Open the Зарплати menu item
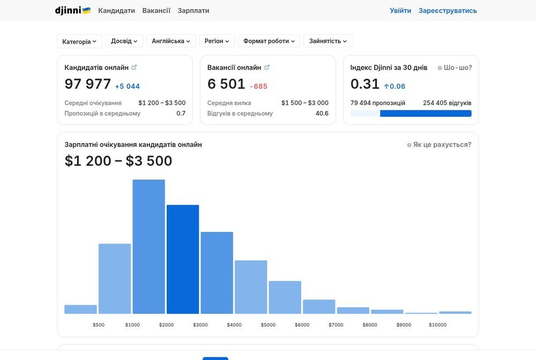This screenshot has width=536, height=360. pos(193,11)
